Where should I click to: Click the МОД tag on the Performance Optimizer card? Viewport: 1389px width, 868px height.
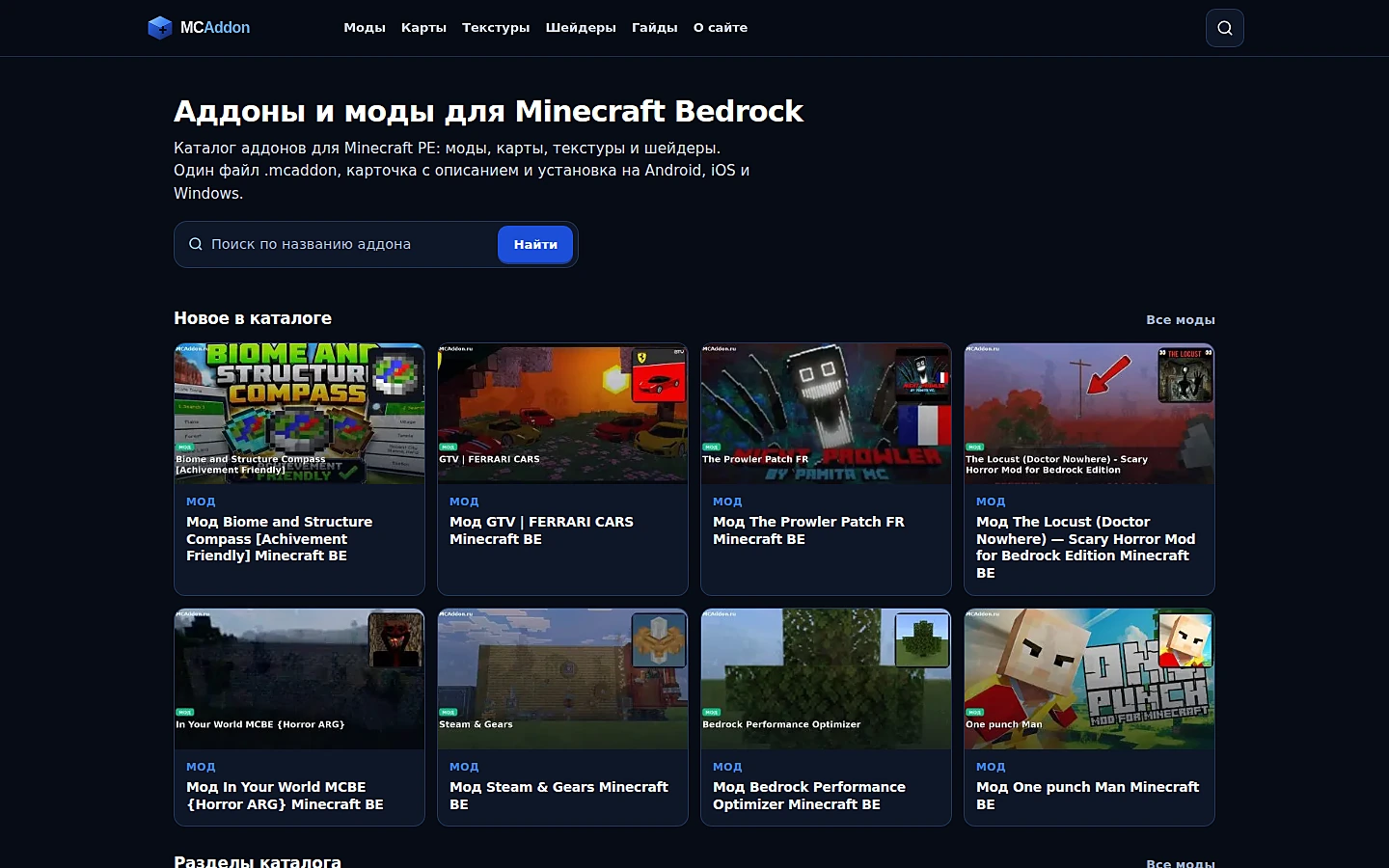coord(727,767)
